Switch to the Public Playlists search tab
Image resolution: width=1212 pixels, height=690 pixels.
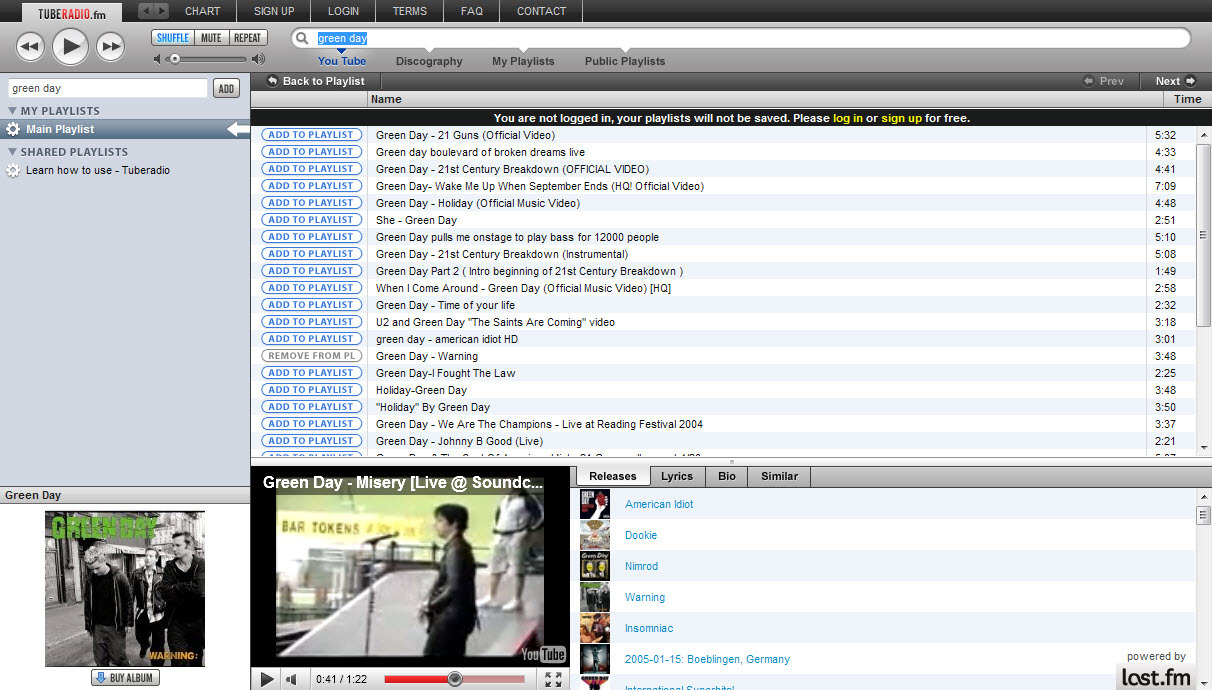tap(625, 61)
